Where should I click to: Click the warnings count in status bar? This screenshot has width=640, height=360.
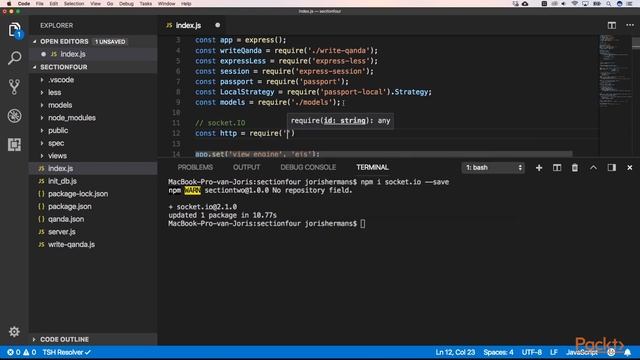tap(29, 352)
